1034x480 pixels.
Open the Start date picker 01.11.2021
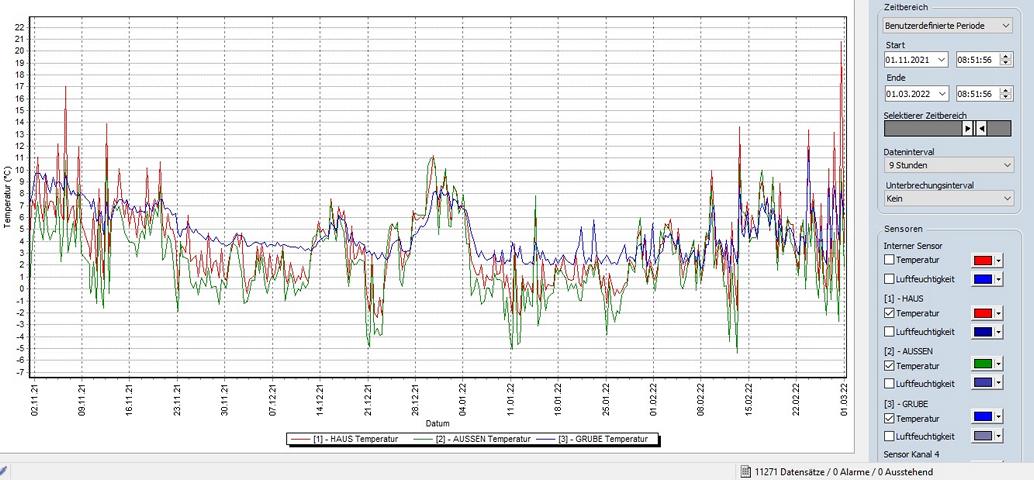916,59
